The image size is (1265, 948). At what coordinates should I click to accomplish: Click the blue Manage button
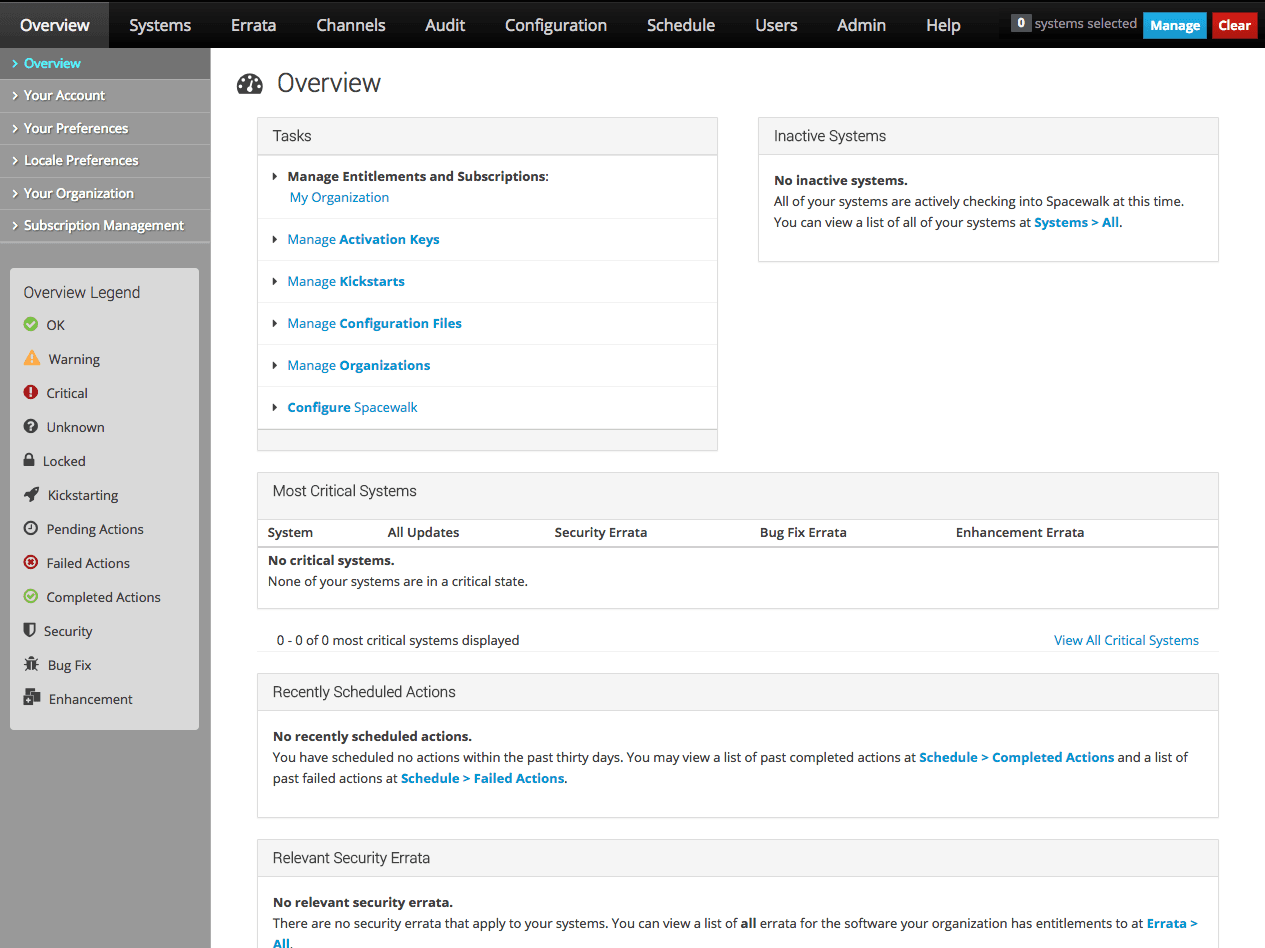tap(1175, 25)
